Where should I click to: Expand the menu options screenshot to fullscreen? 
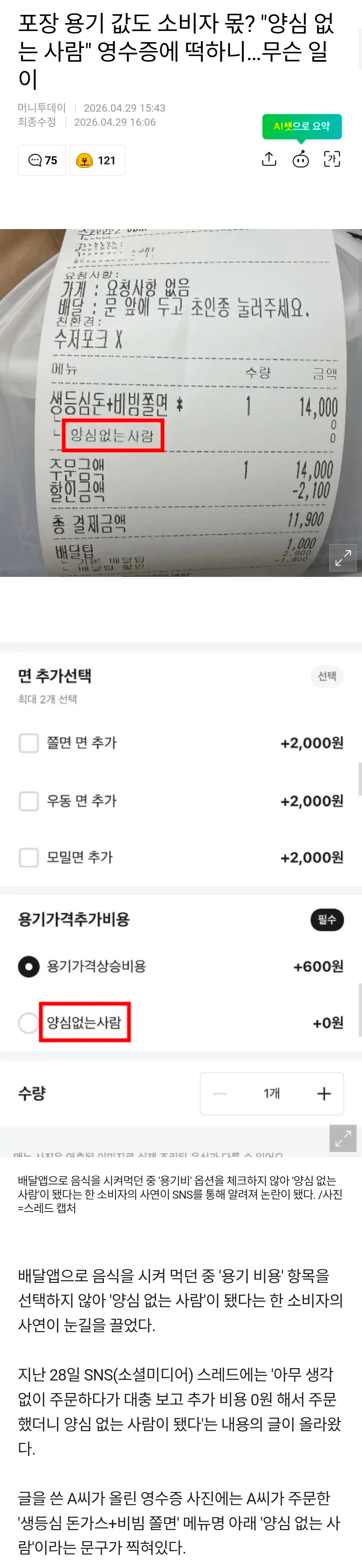(x=343, y=1138)
